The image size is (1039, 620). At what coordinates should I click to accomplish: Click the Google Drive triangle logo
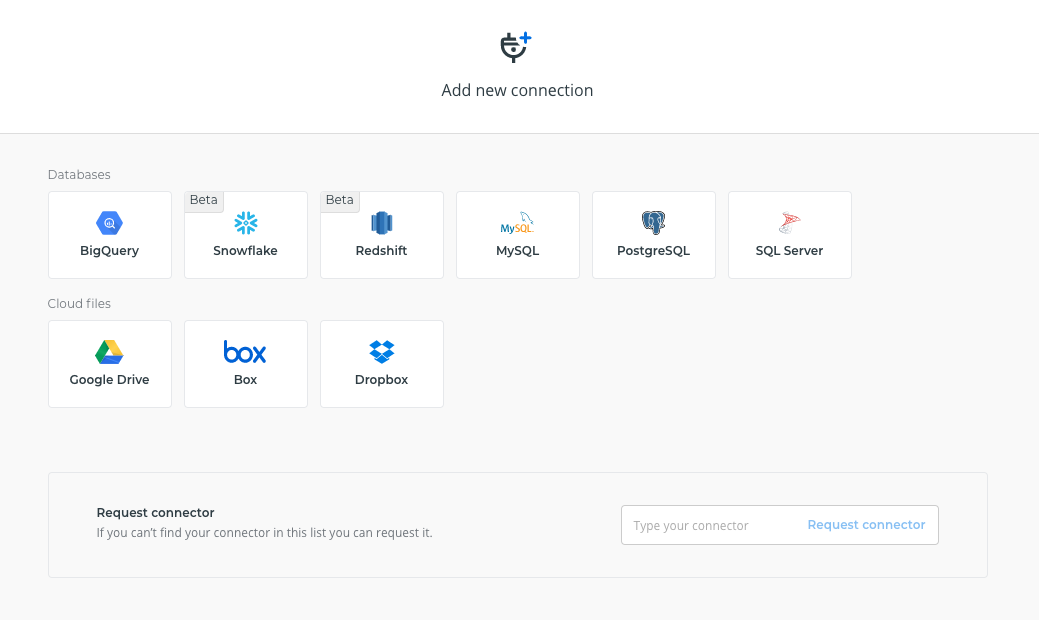coord(109,352)
